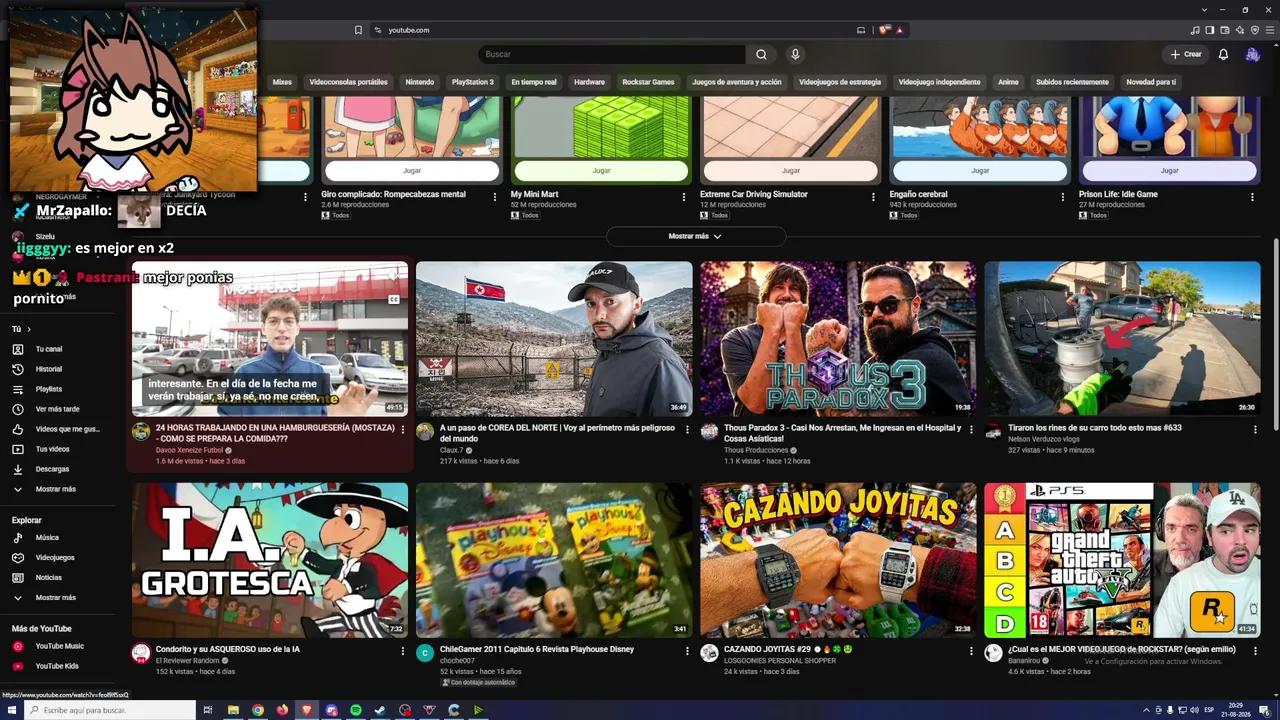
Task: Open more options for Cazando Joyitas video
Action: point(971,650)
